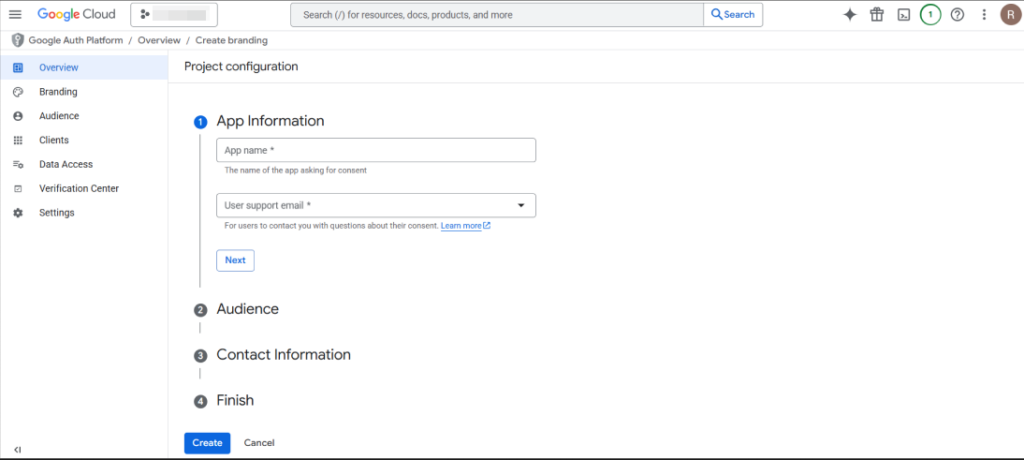This screenshot has width=1024, height=460.
Task: Click the Overview sidebar icon
Action: [x=18, y=67]
